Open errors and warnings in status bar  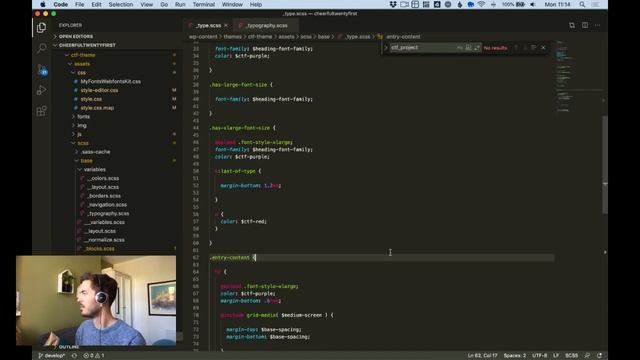click(94, 356)
